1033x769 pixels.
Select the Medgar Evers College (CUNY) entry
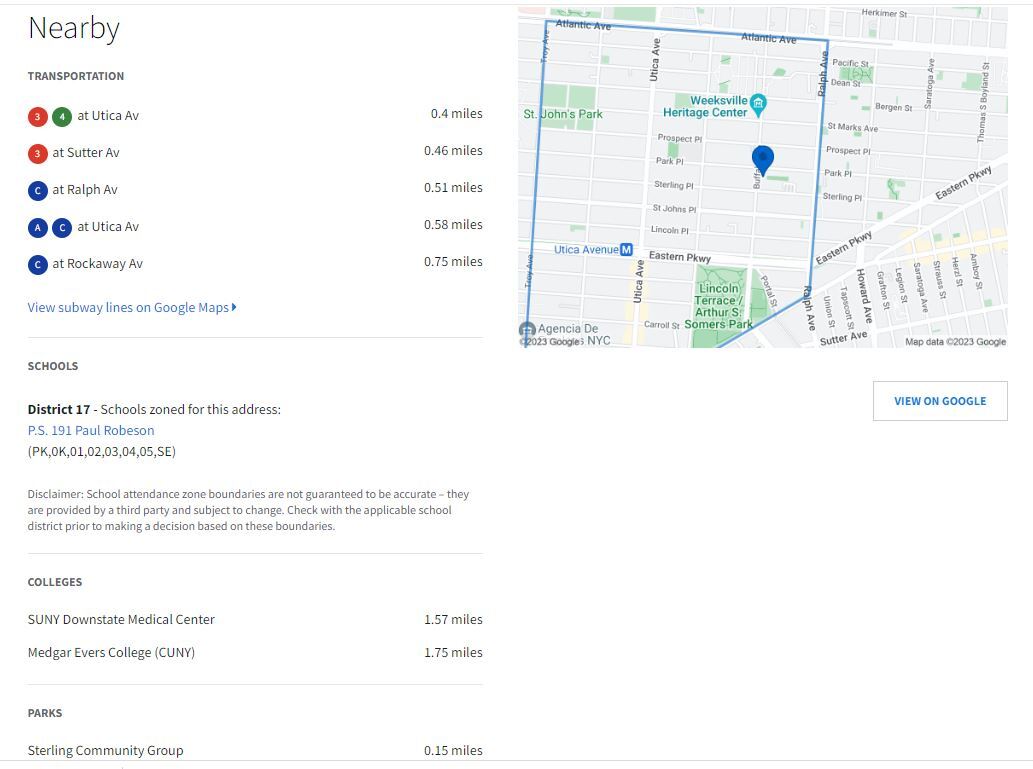click(111, 653)
